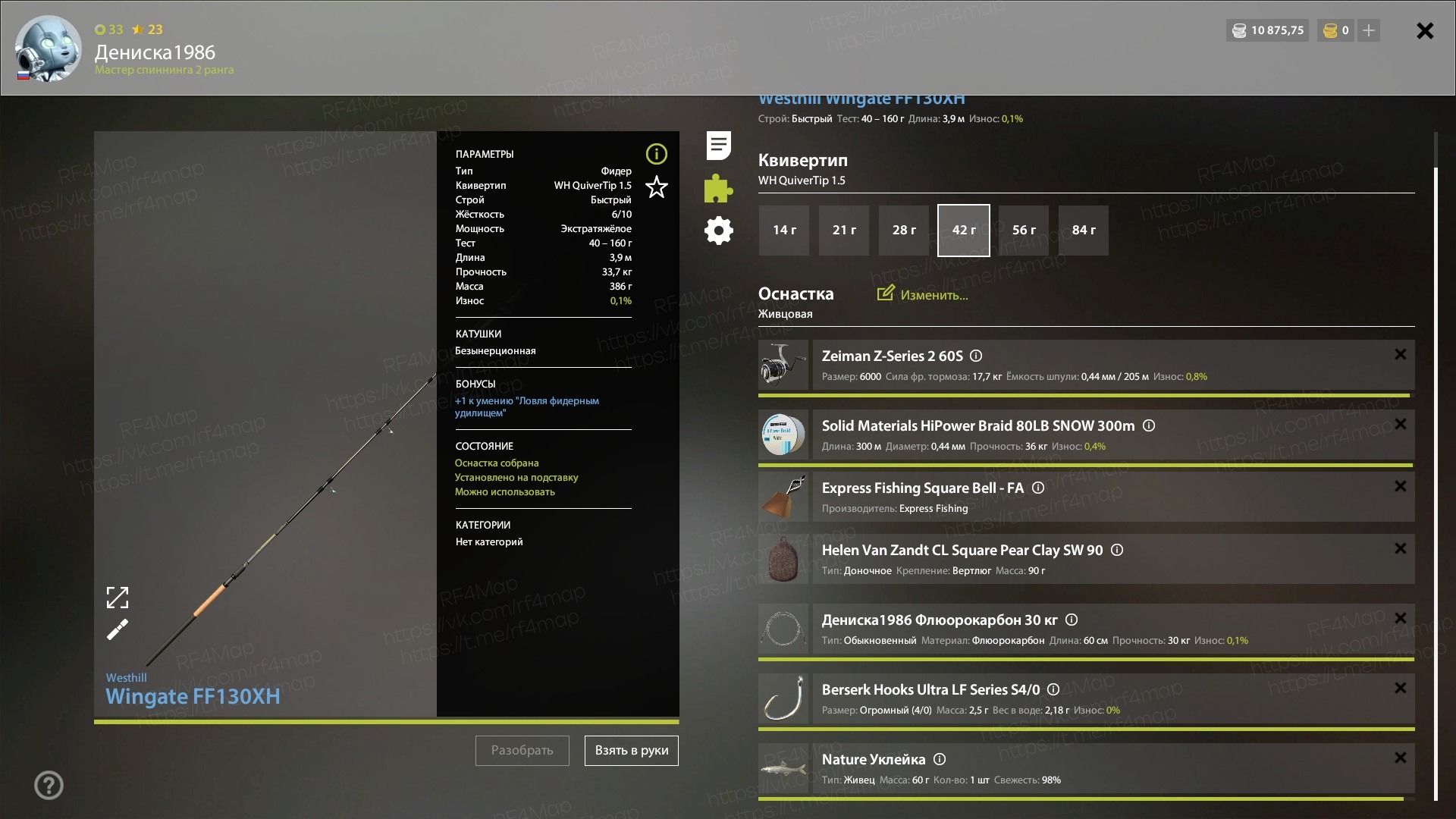Image resolution: width=1456 pixels, height=819 pixels.
Task: Click the Взять в руки button
Action: [x=632, y=750]
